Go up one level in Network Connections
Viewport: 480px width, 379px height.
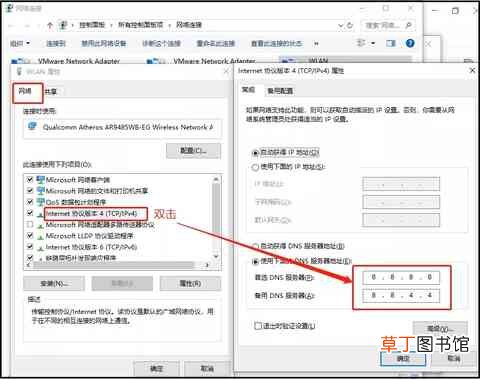(x=50, y=25)
